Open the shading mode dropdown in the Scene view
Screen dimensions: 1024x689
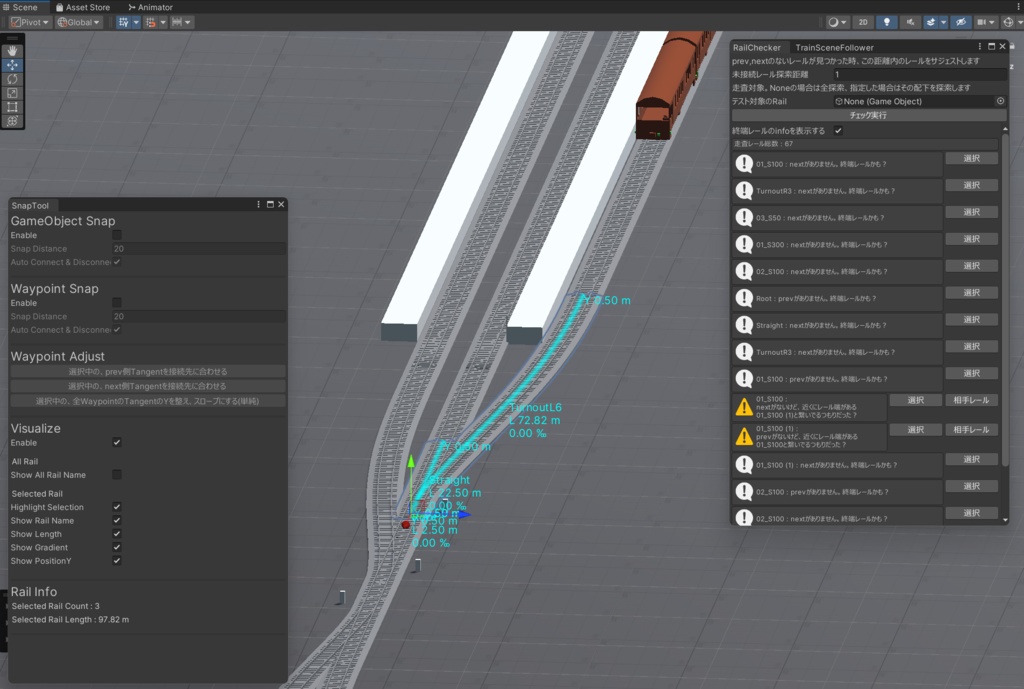click(x=837, y=21)
